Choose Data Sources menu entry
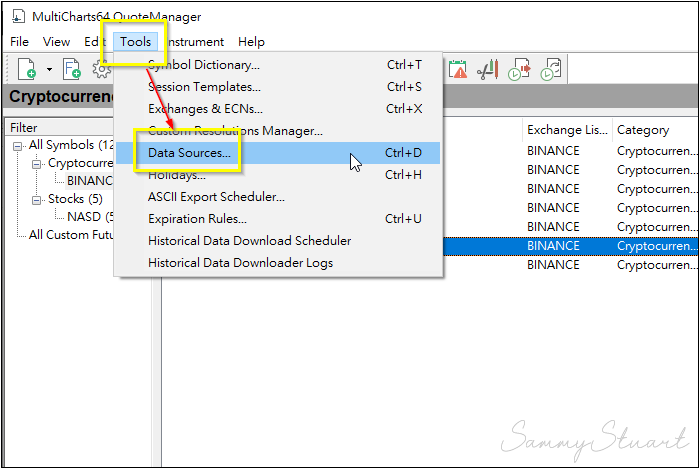The image size is (700, 469). coord(278,153)
